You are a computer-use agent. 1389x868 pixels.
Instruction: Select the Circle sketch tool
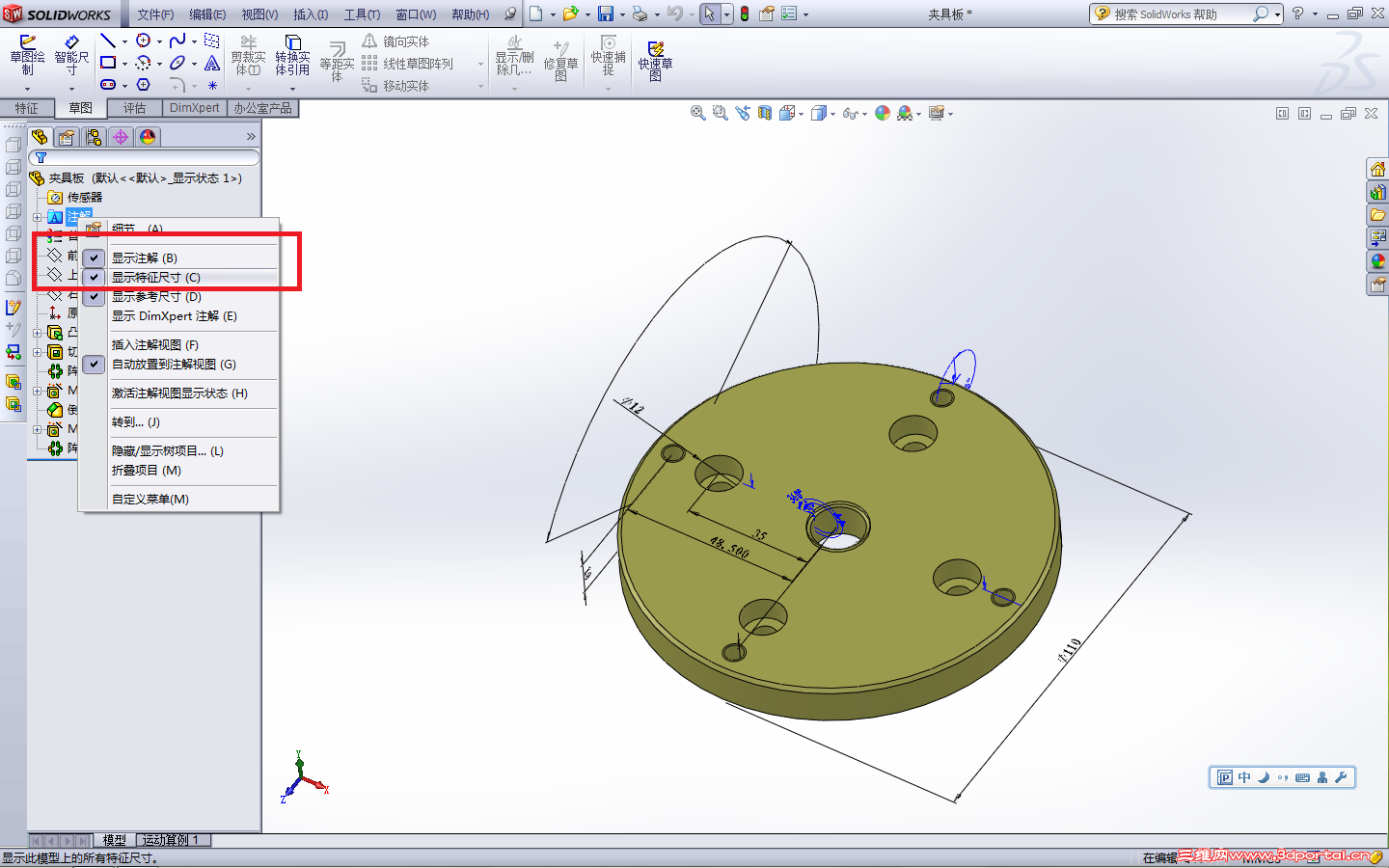(143, 41)
